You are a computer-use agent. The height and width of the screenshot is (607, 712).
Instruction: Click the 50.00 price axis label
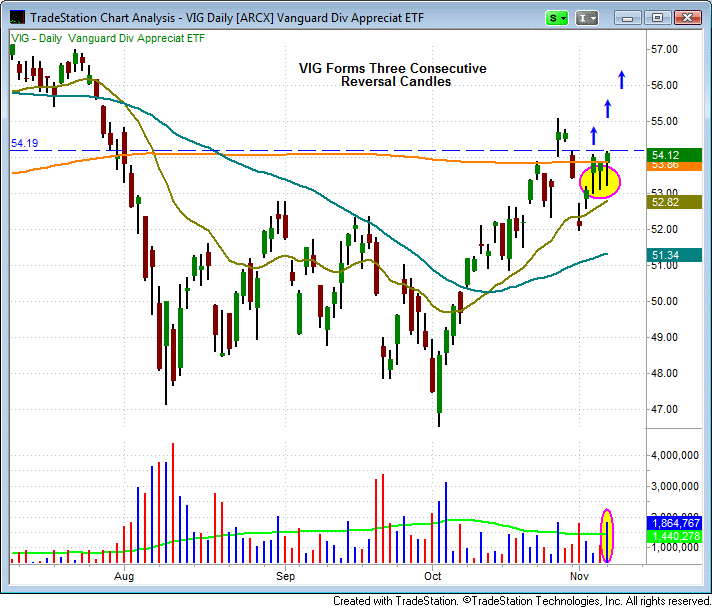pyautogui.click(x=664, y=301)
